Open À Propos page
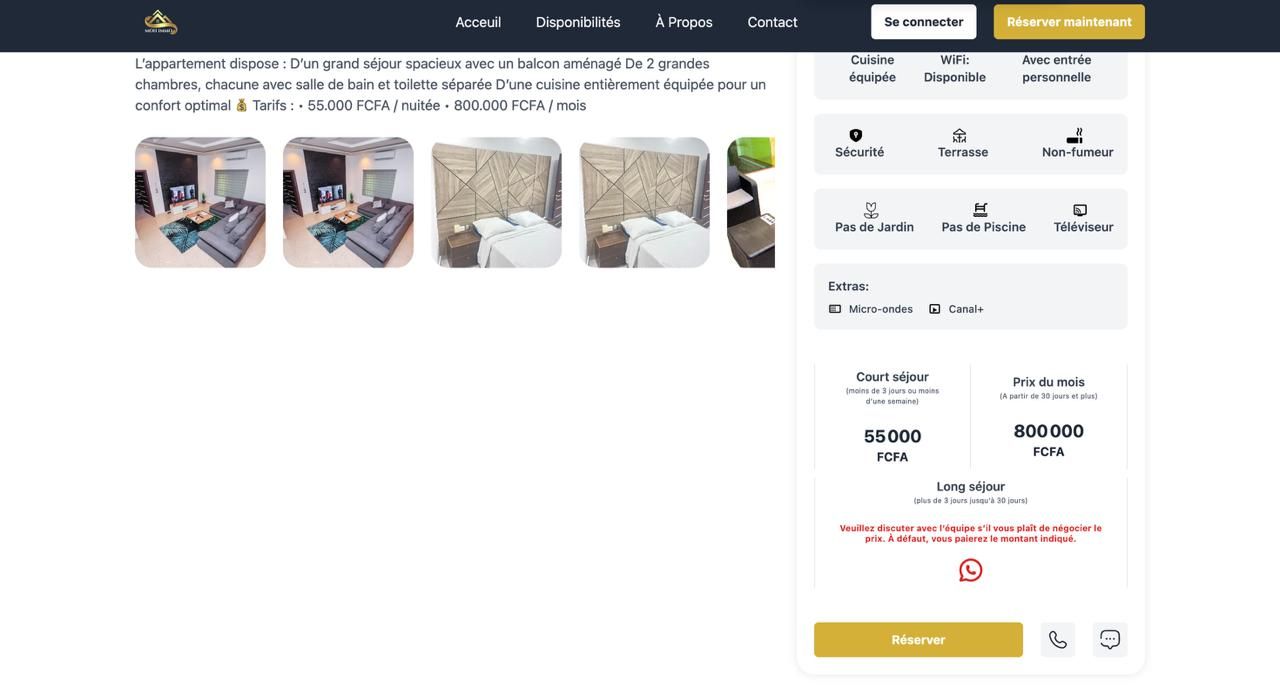 684,22
